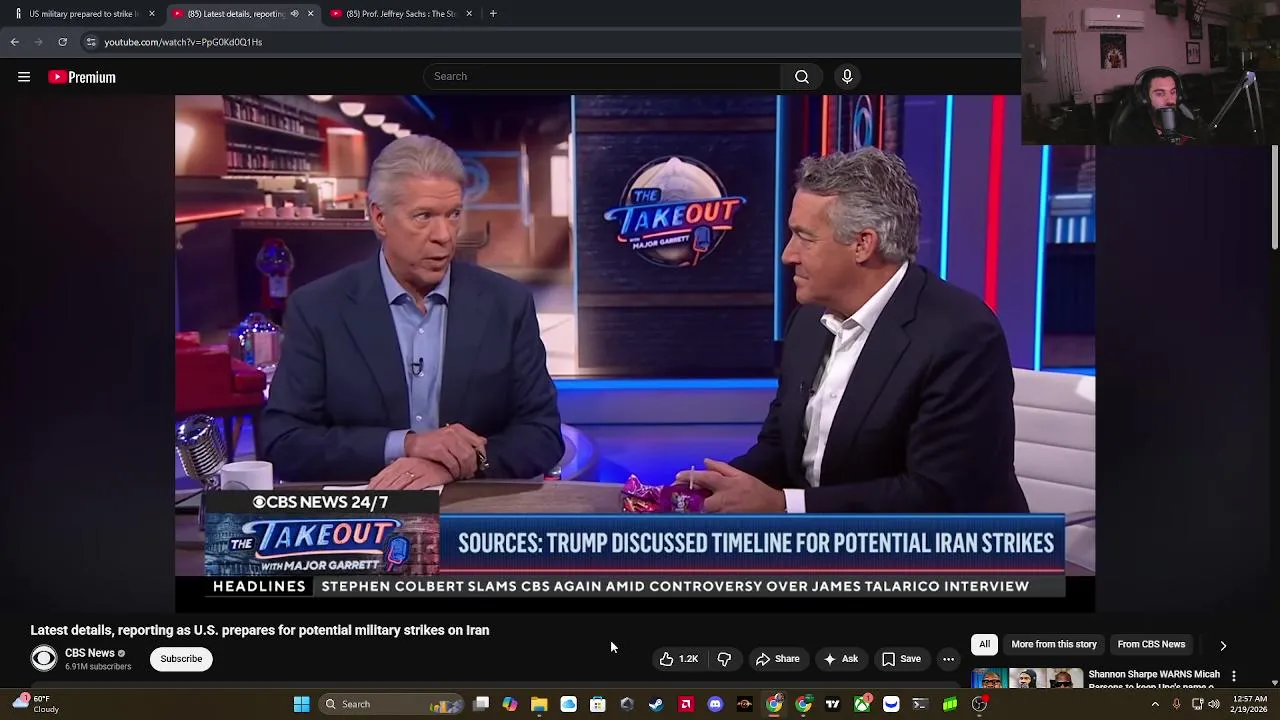1280x720 pixels.
Task: Focus the YouTube search field
Action: pyautogui.click(x=602, y=76)
